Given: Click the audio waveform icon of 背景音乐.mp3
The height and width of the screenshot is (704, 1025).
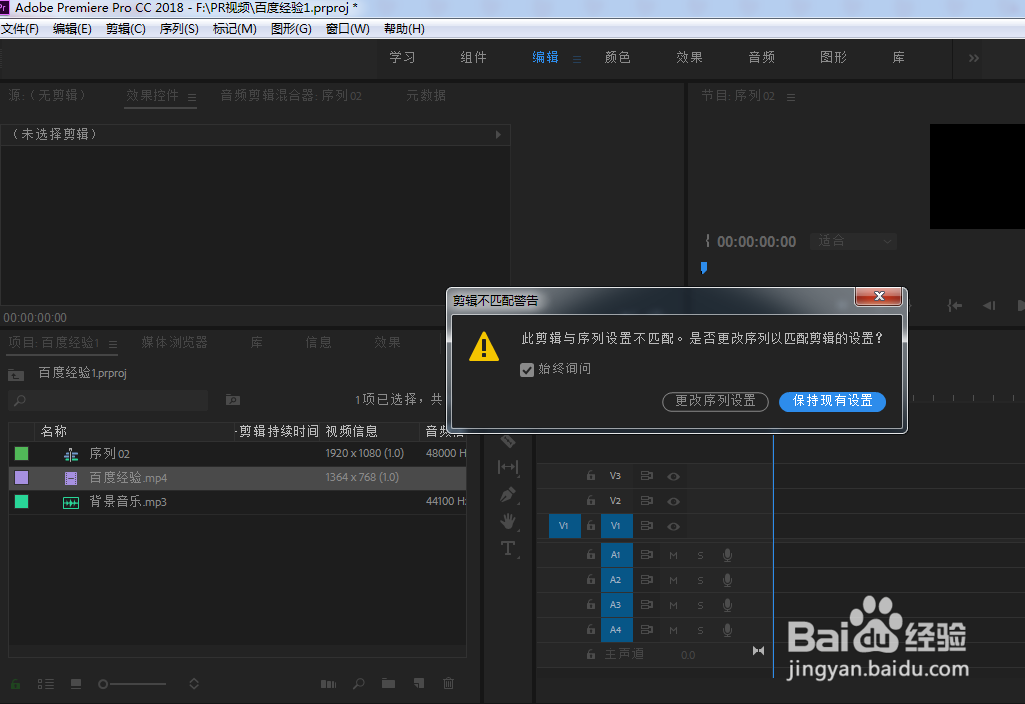Looking at the screenshot, I should (x=71, y=503).
